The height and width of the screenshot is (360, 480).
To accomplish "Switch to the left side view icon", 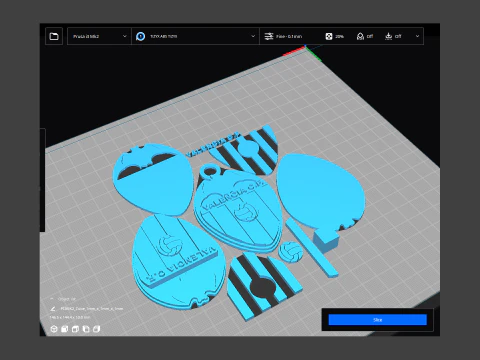I will (86, 329).
